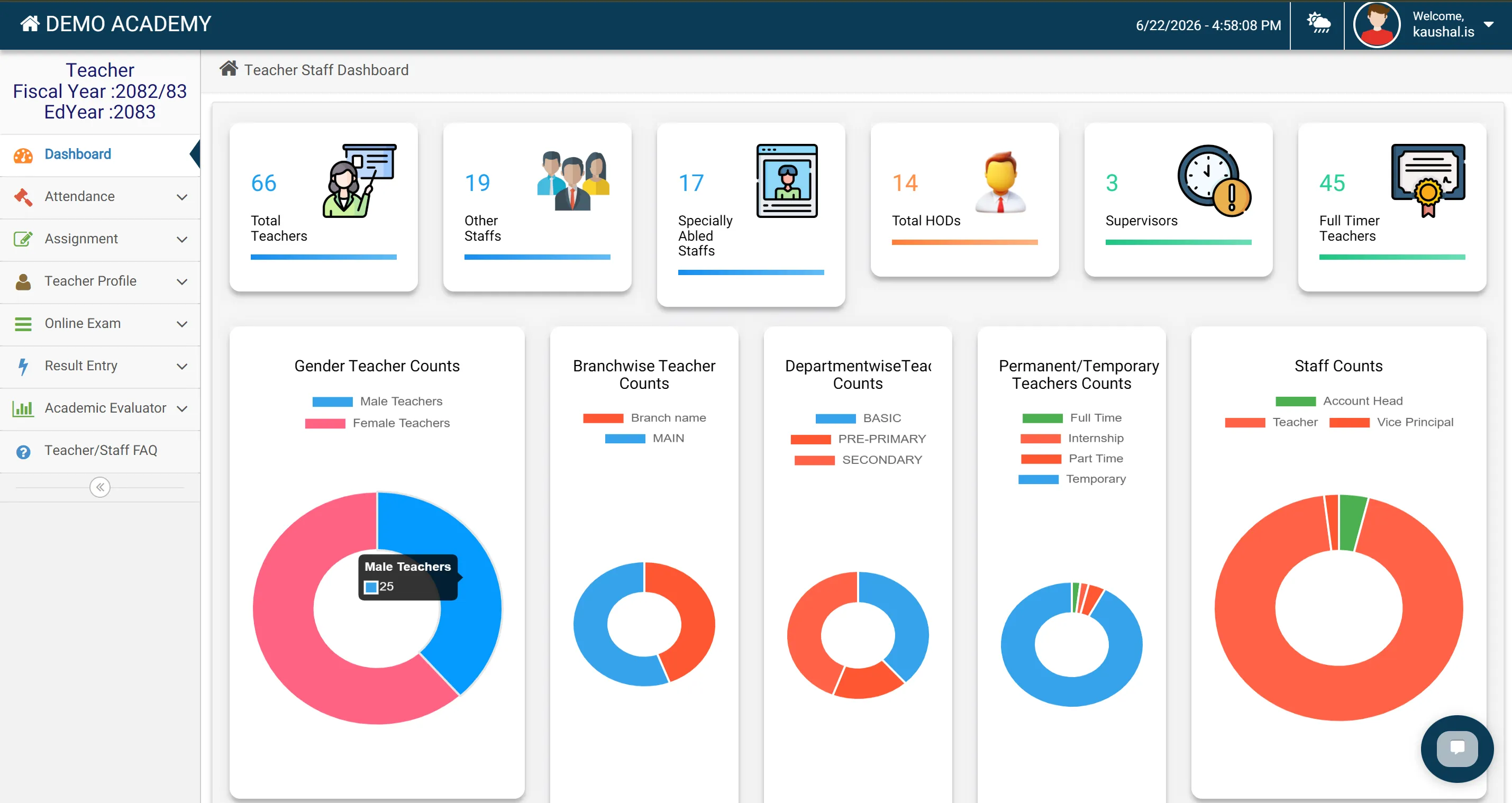Click the home icon beside DEMO ACADEMY
The image size is (1512, 803).
pyautogui.click(x=30, y=23)
